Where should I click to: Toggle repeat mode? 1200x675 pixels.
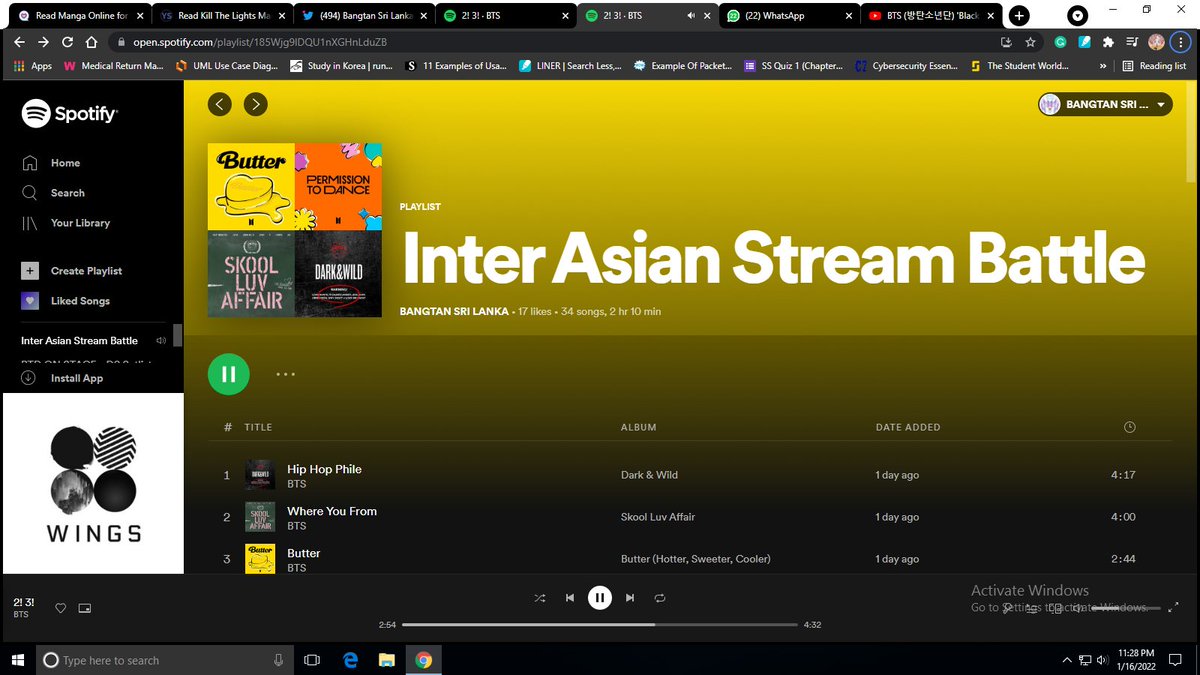pos(660,598)
